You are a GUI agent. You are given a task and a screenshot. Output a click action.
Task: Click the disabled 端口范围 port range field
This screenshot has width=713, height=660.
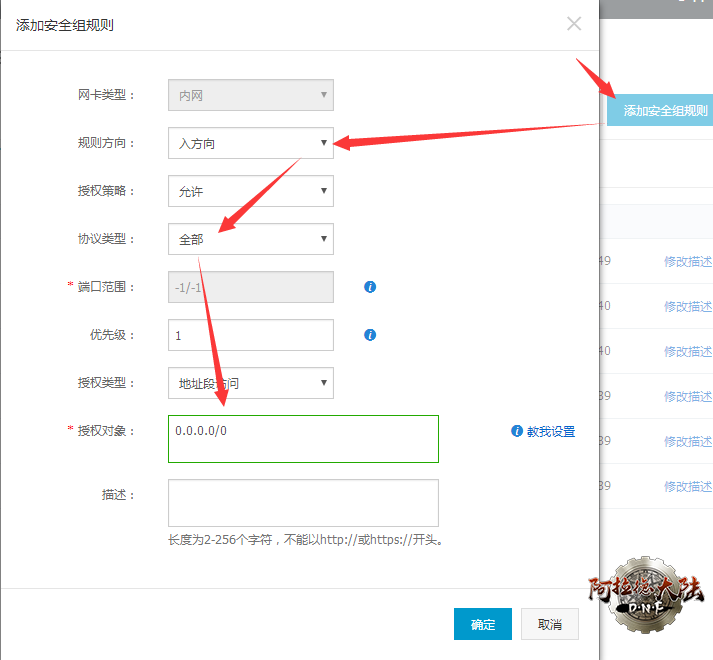click(x=250, y=287)
